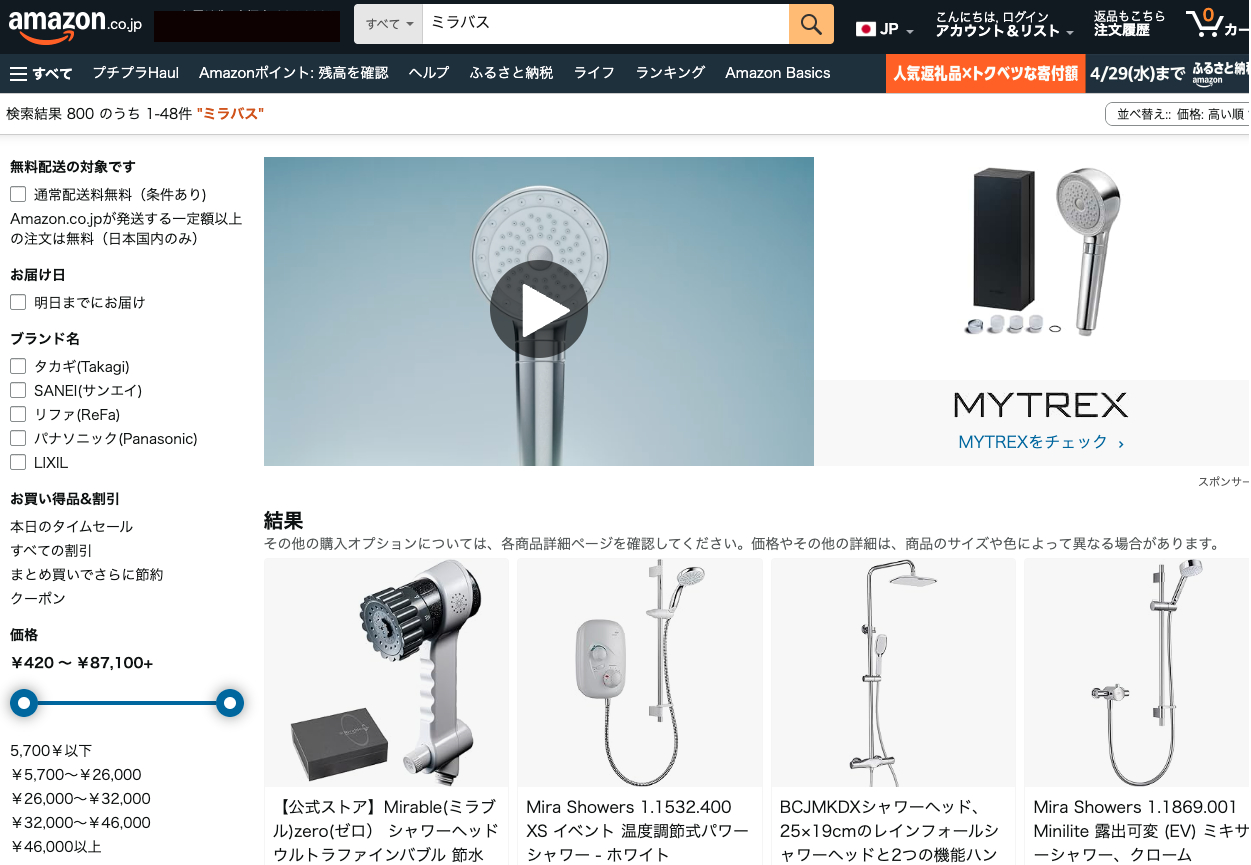1251x865 pixels.
Task: Open the hamburger すべて menu
Action: [41, 73]
